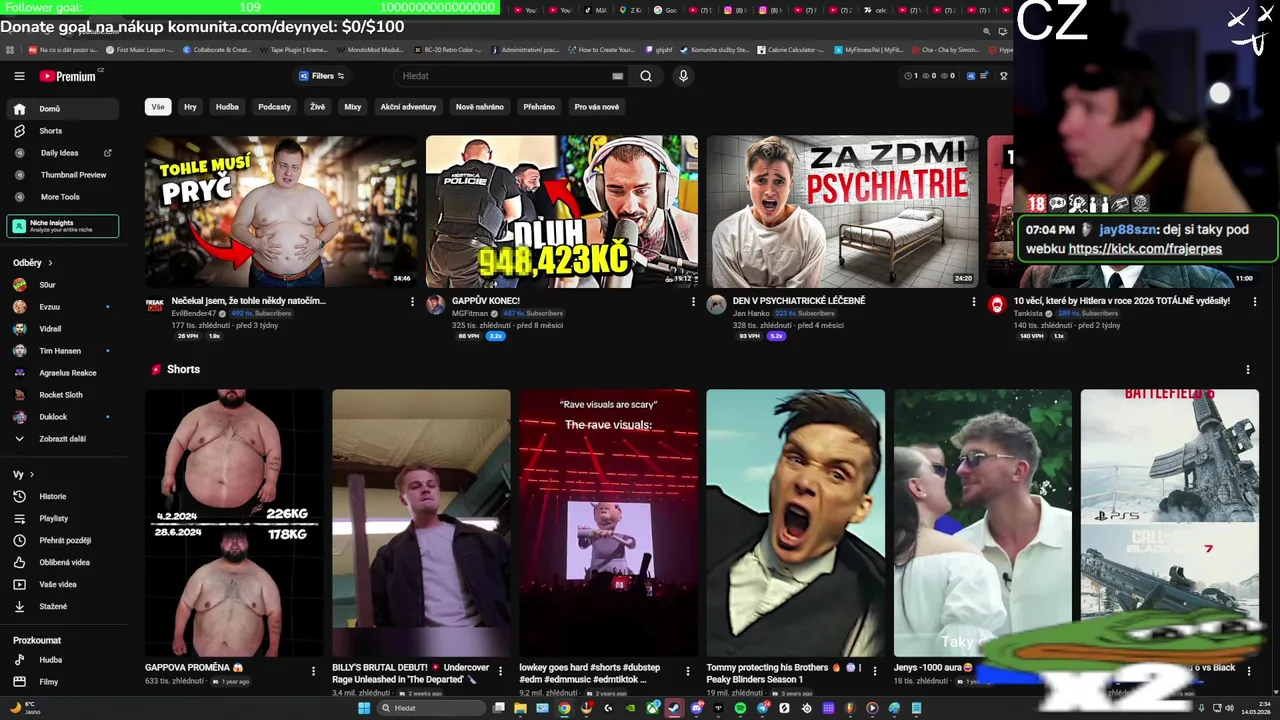
Task: Open Vidrail channel subscription
Action: click(62, 329)
